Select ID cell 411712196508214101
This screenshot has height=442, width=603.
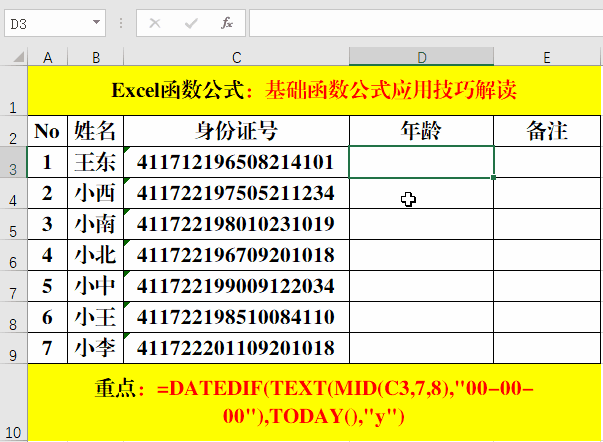pos(236,162)
